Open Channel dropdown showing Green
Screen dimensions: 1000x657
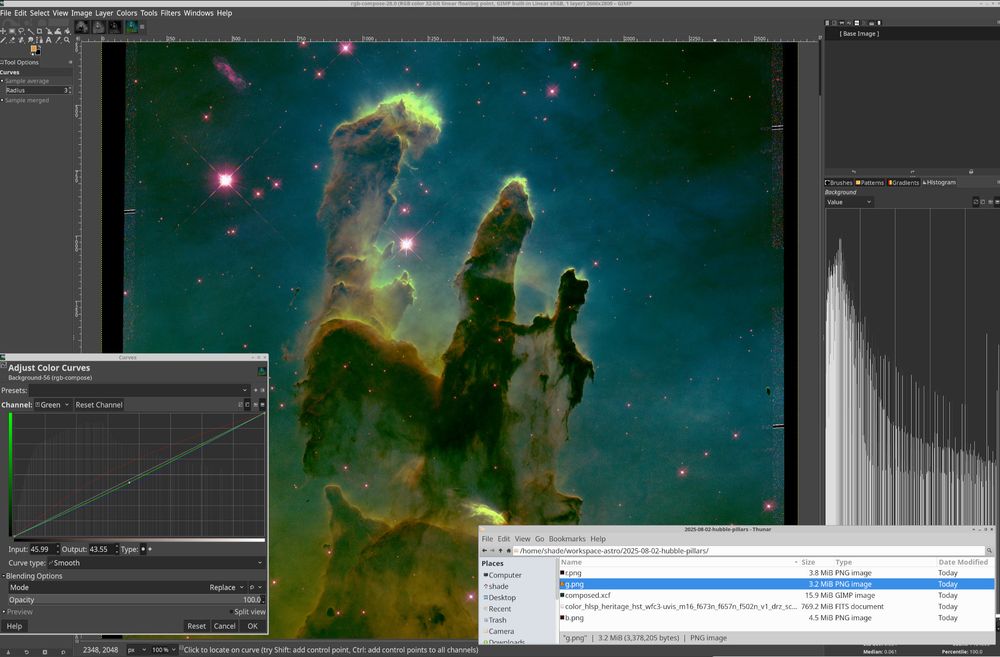point(52,405)
